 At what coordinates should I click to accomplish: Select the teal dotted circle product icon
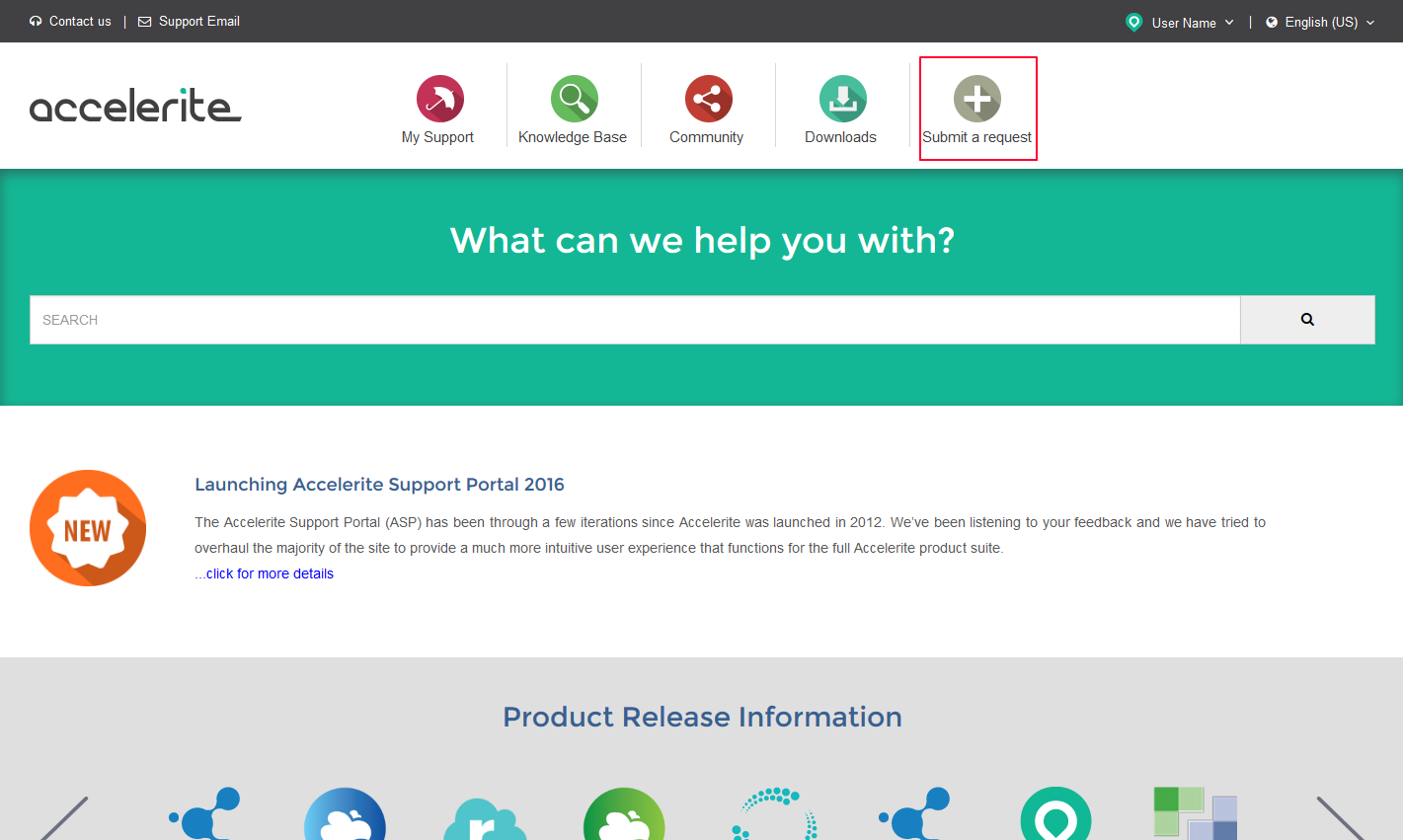tap(775, 813)
